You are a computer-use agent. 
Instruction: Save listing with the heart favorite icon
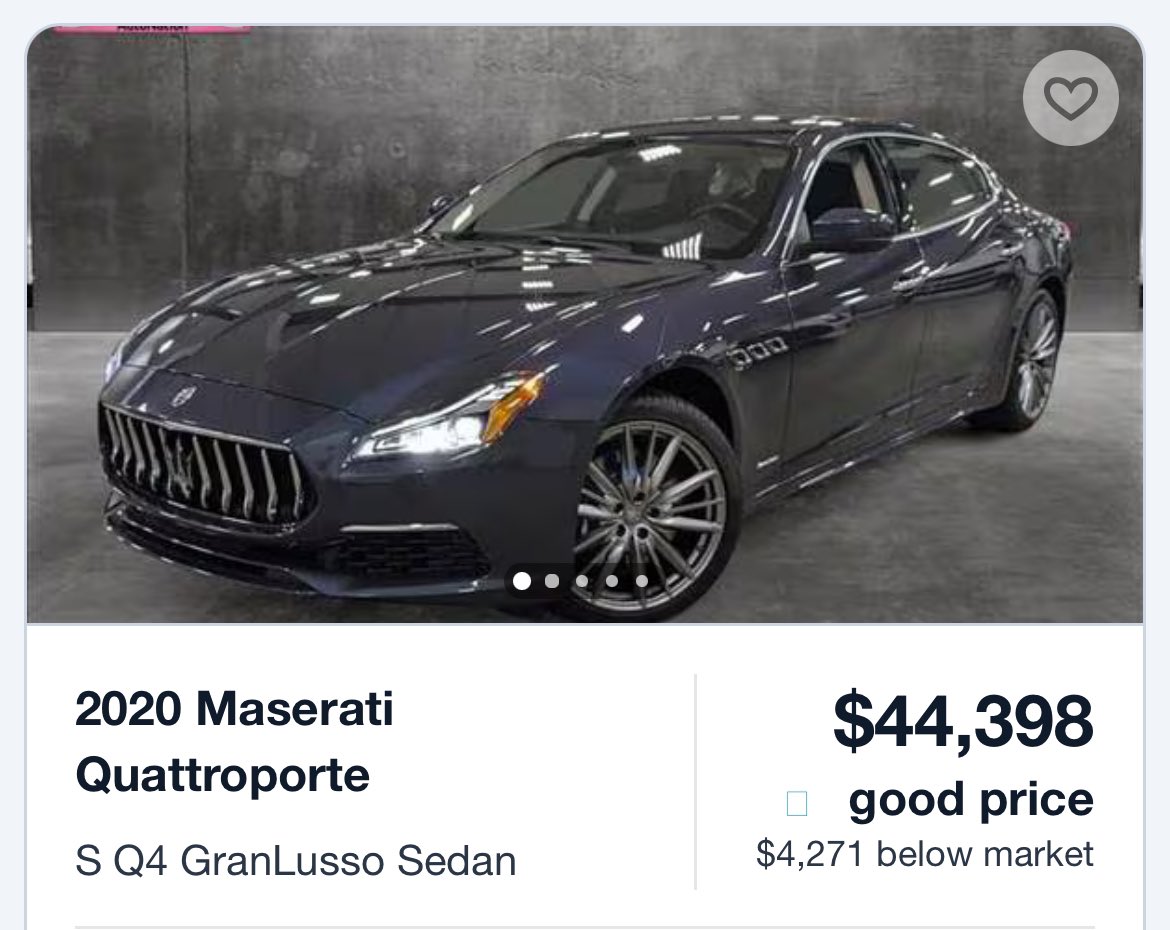tap(1070, 98)
